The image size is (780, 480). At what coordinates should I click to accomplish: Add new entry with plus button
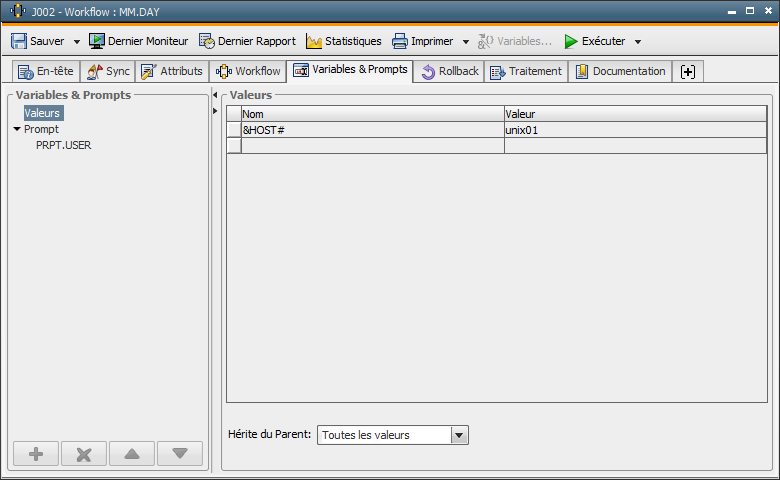36,454
